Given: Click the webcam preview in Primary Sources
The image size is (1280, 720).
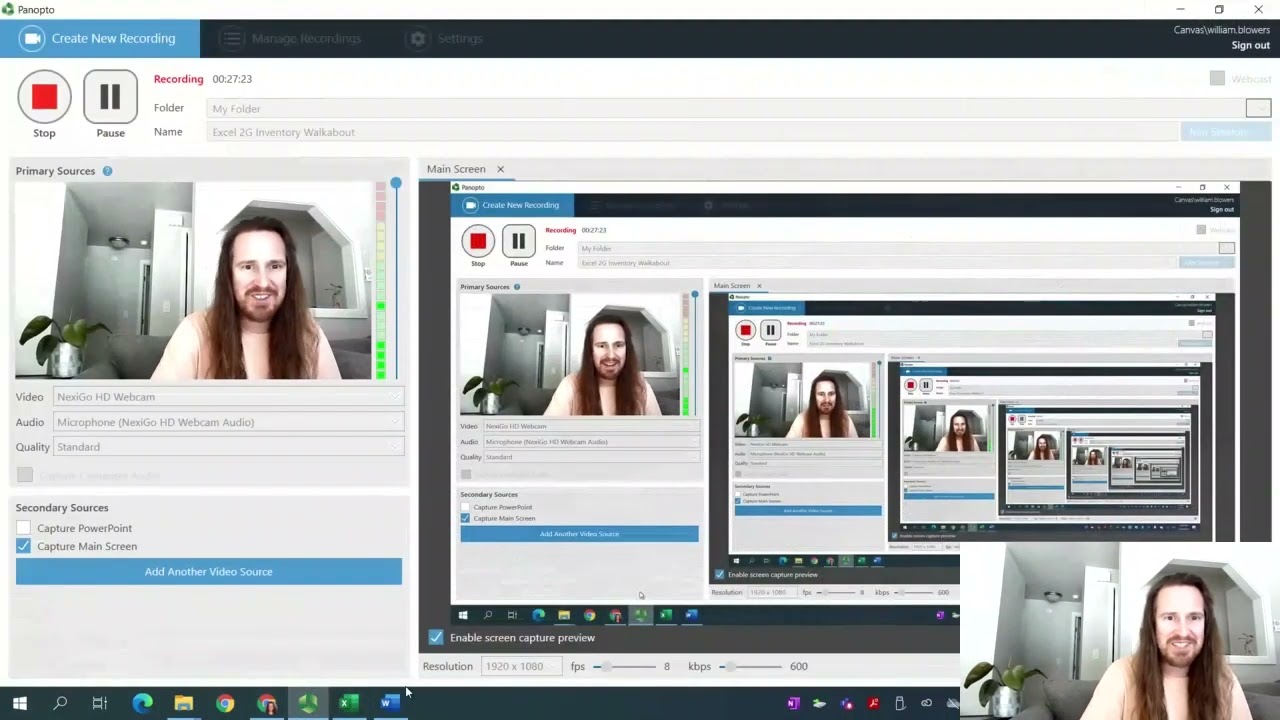Looking at the screenshot, I should (194, 281).
